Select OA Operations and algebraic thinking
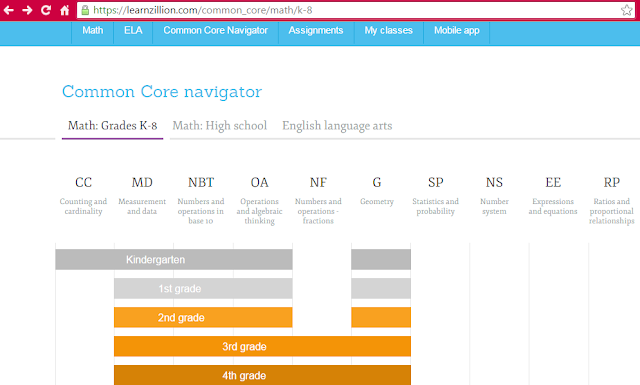The height and width of the screenshot is (385, 640). [x=260, y=200]
